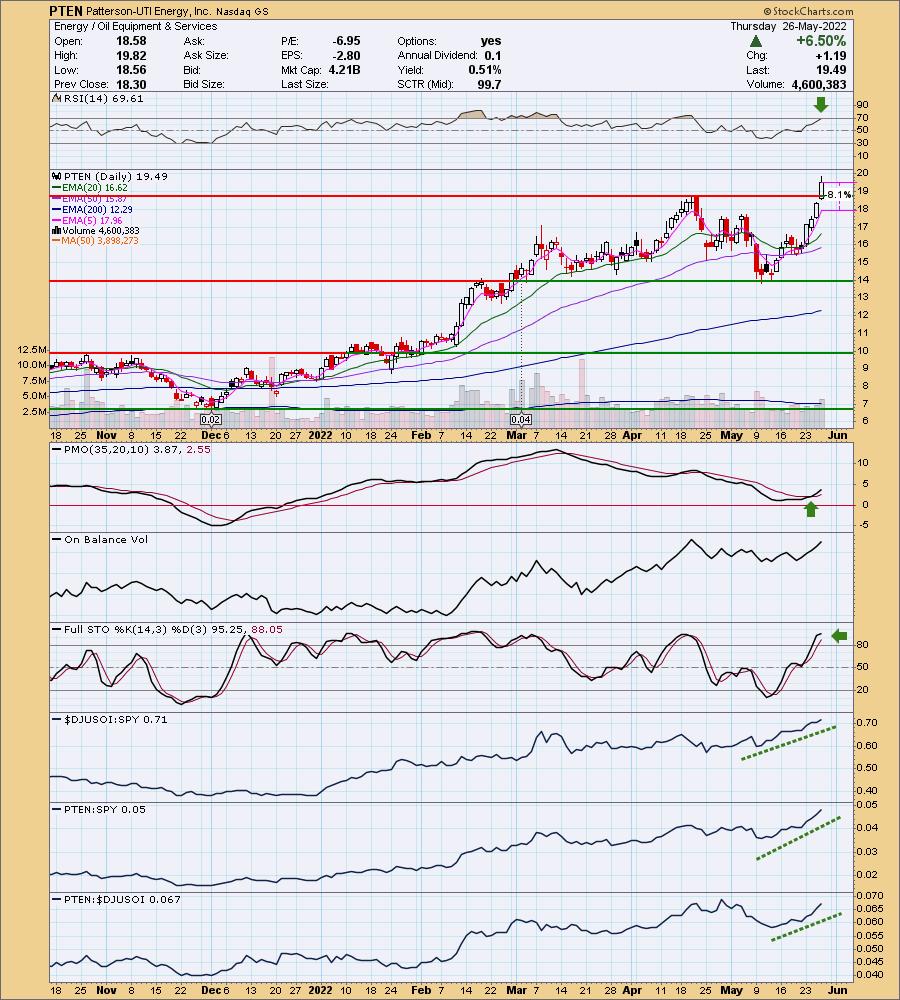Select the Patterson-UTI Energy, Inc. company name
The height and width of the screenshot is (1000, 900).
click(148, 11)
